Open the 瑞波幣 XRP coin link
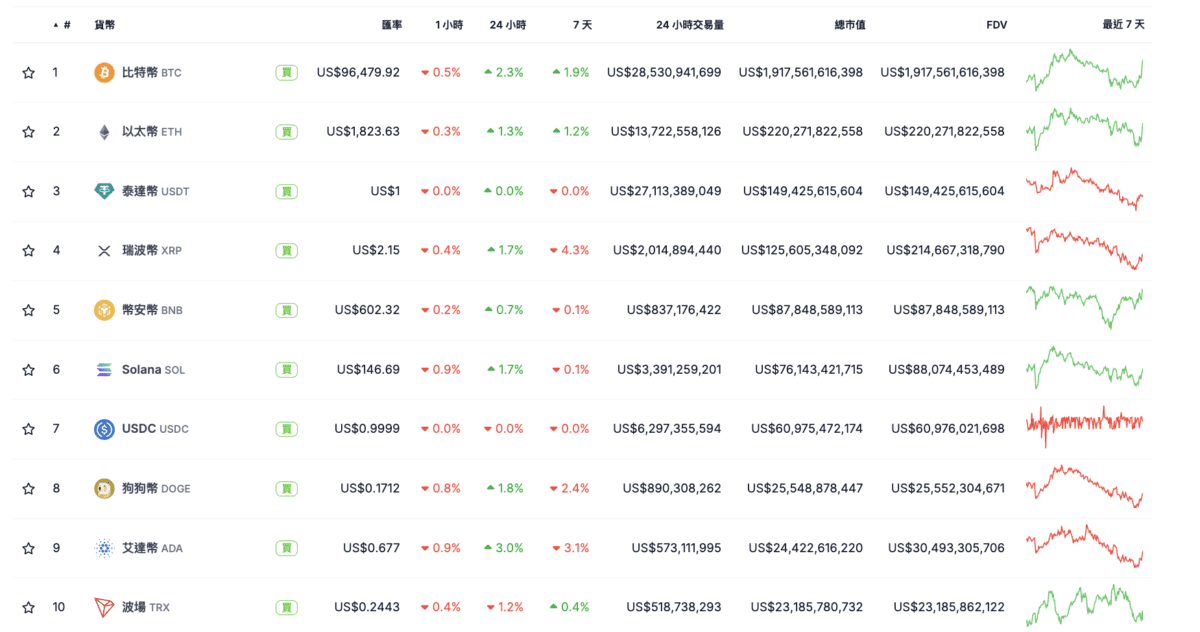The width and height of the screenshot is (1200, 632). pyautogui.click(x=151, y=250)
